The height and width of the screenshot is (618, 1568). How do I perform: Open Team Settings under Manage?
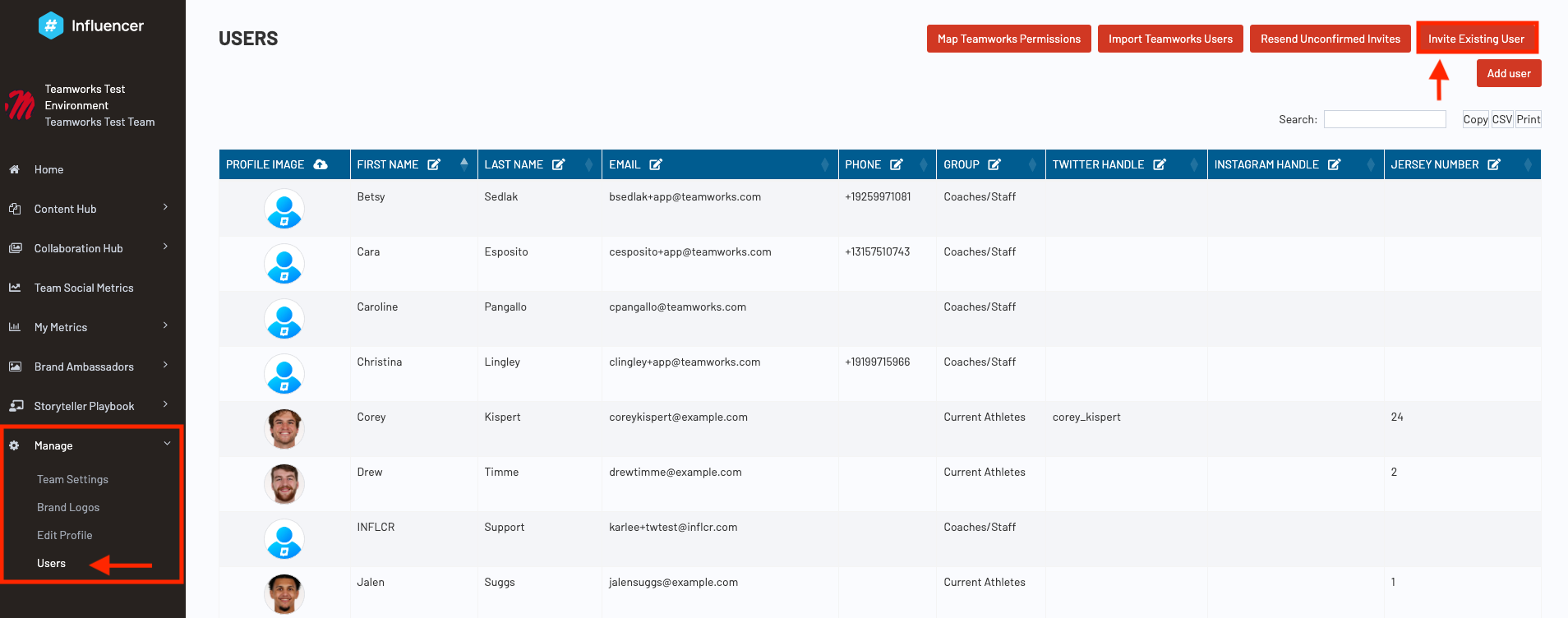pos(72,479)
